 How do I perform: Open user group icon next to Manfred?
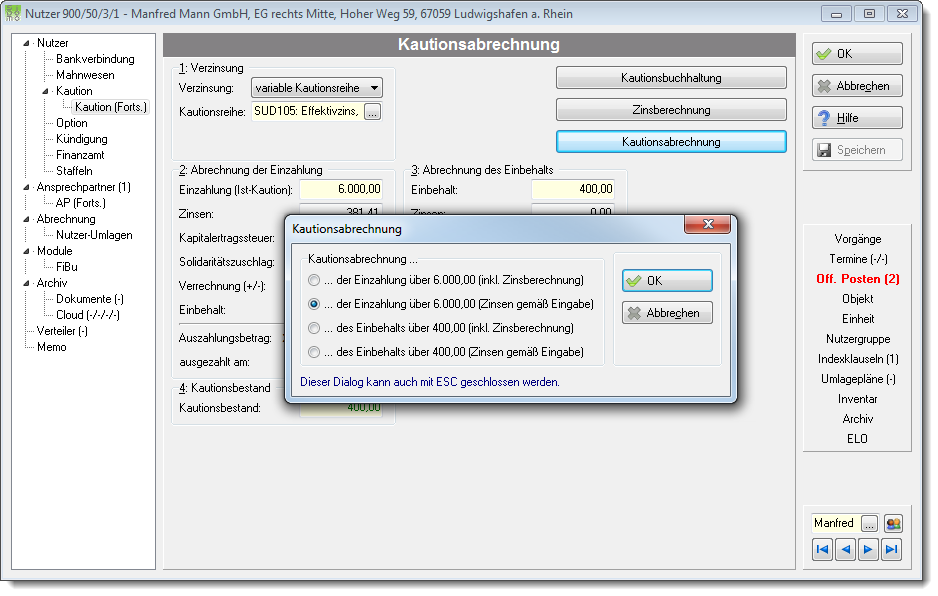tap(893, 524)
